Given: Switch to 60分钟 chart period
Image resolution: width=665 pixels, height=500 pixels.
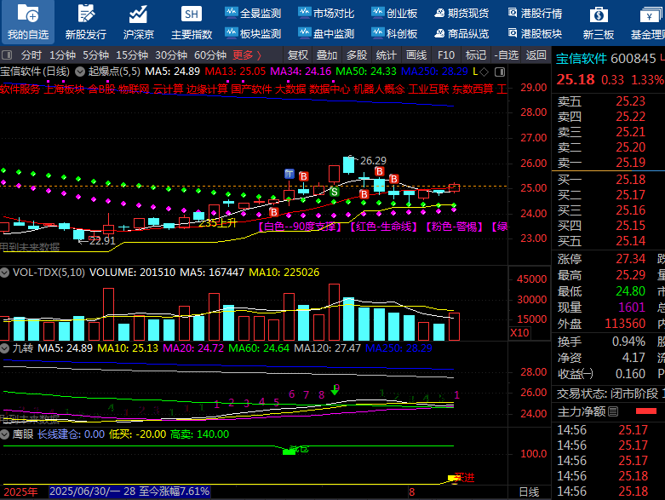Looking at the screenshot, I should point(210,55).
